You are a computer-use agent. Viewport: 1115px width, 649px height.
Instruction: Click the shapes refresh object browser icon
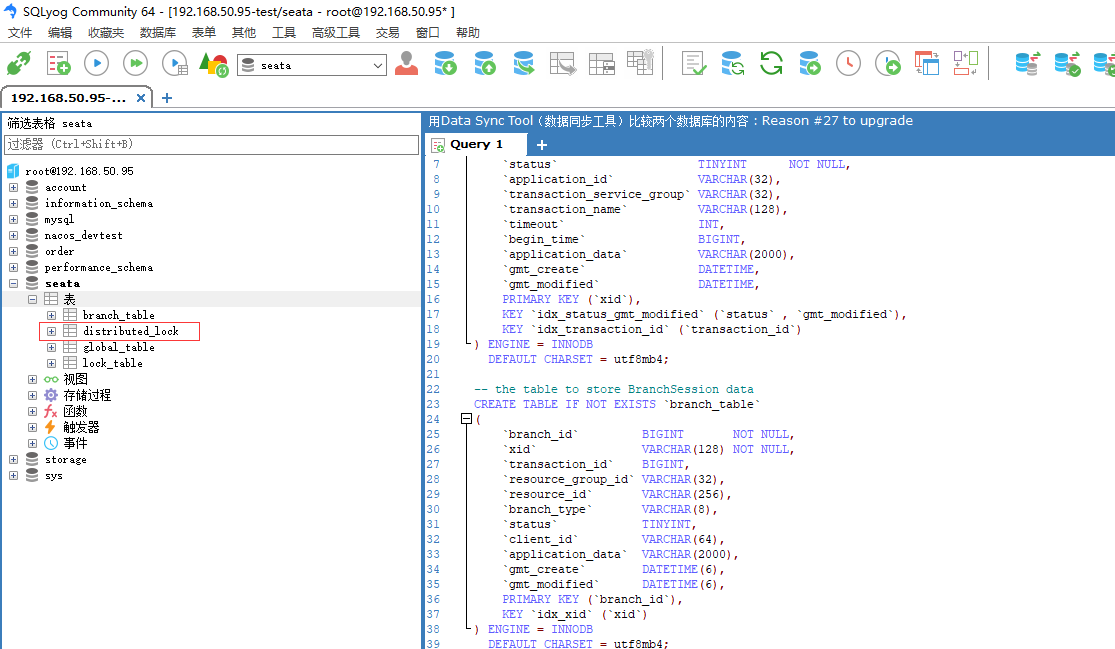click(213, 65)
